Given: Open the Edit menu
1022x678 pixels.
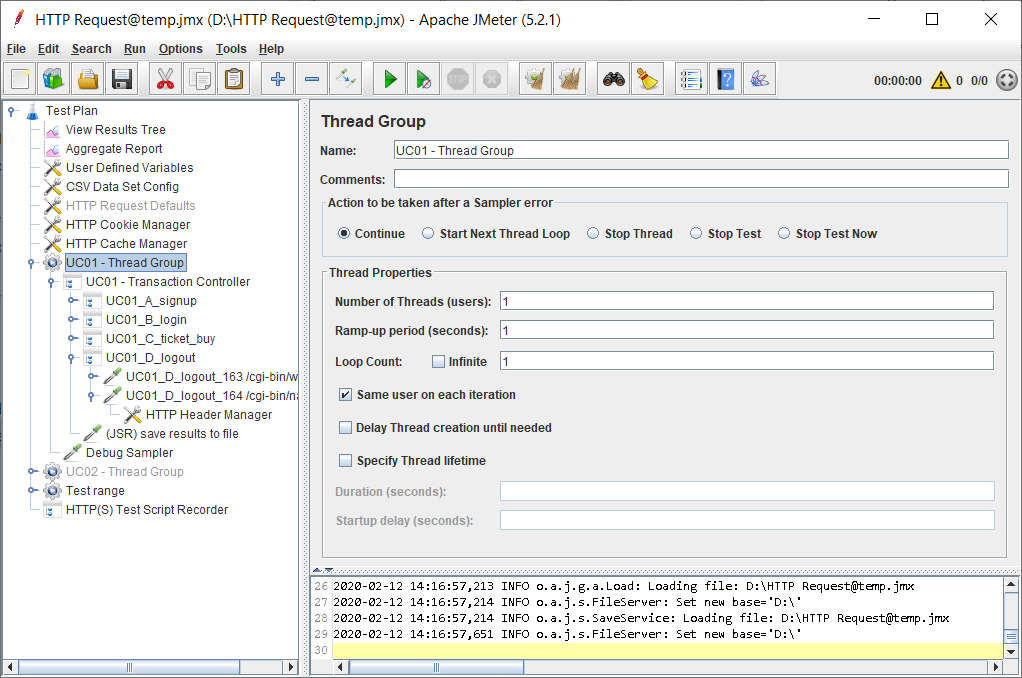Looking at the screenshot, I should coord(48,49).
